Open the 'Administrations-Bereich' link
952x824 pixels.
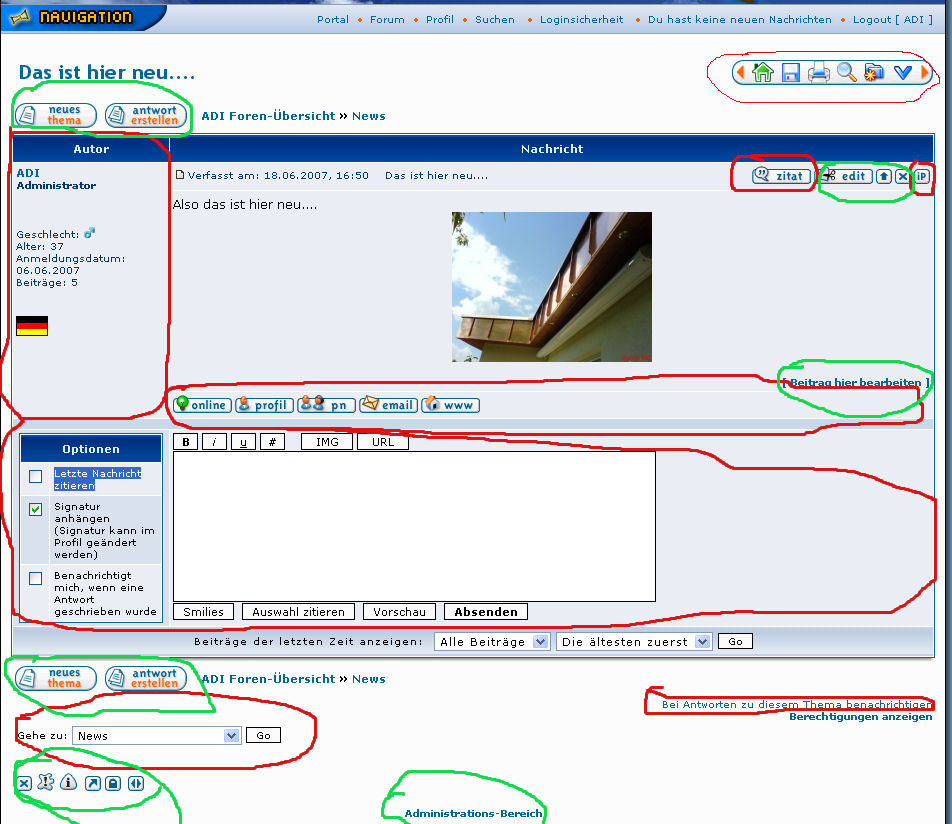coord(473,813)
